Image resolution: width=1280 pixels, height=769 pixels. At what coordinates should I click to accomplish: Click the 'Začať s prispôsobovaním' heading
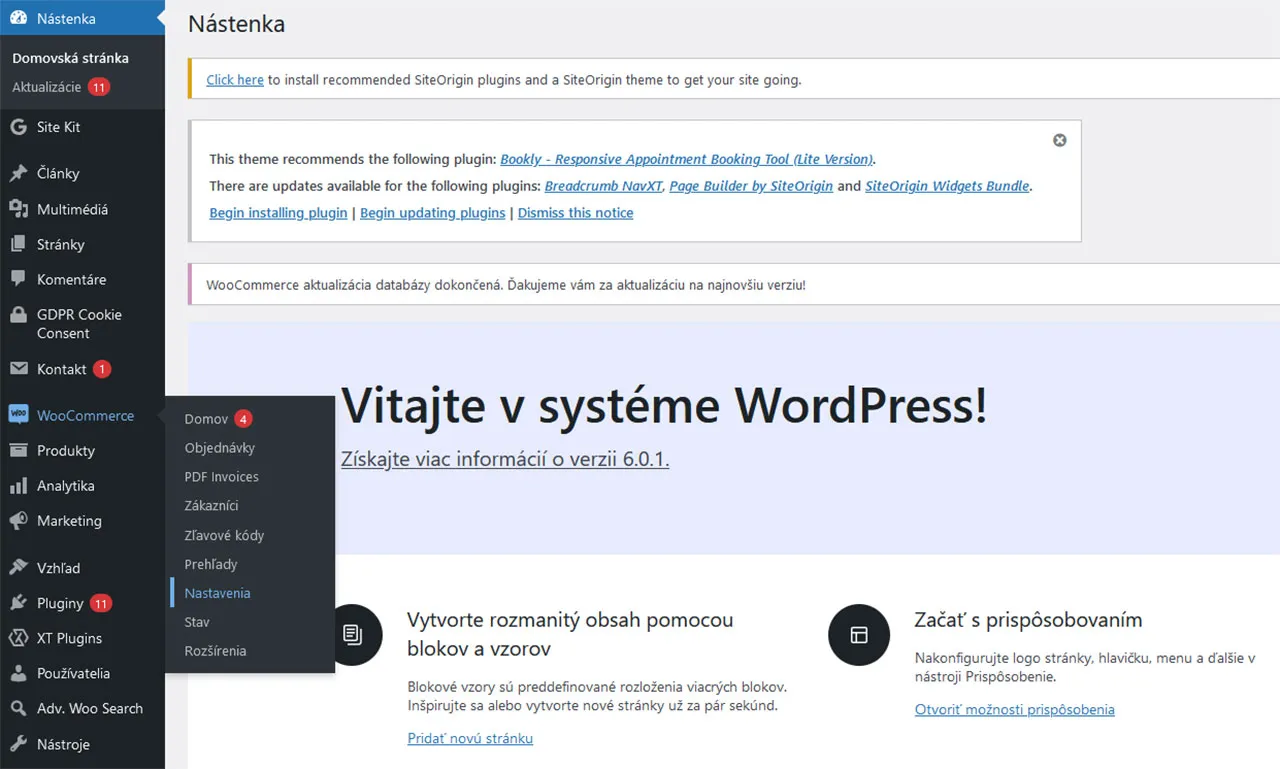[x=1028, y=620]
